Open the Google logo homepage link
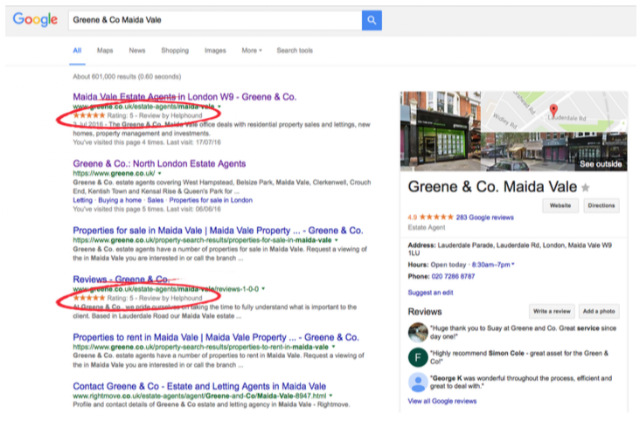This screenshot has height=421, width=640. (35, 20)
